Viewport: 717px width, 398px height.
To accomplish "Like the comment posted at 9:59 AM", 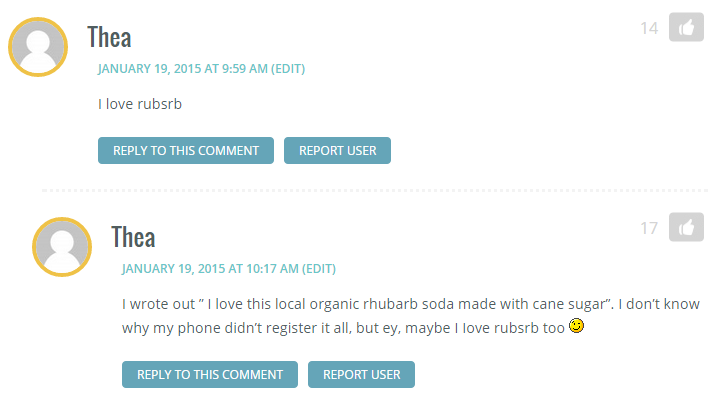I will pyautogui.click(x=686, y=27).
